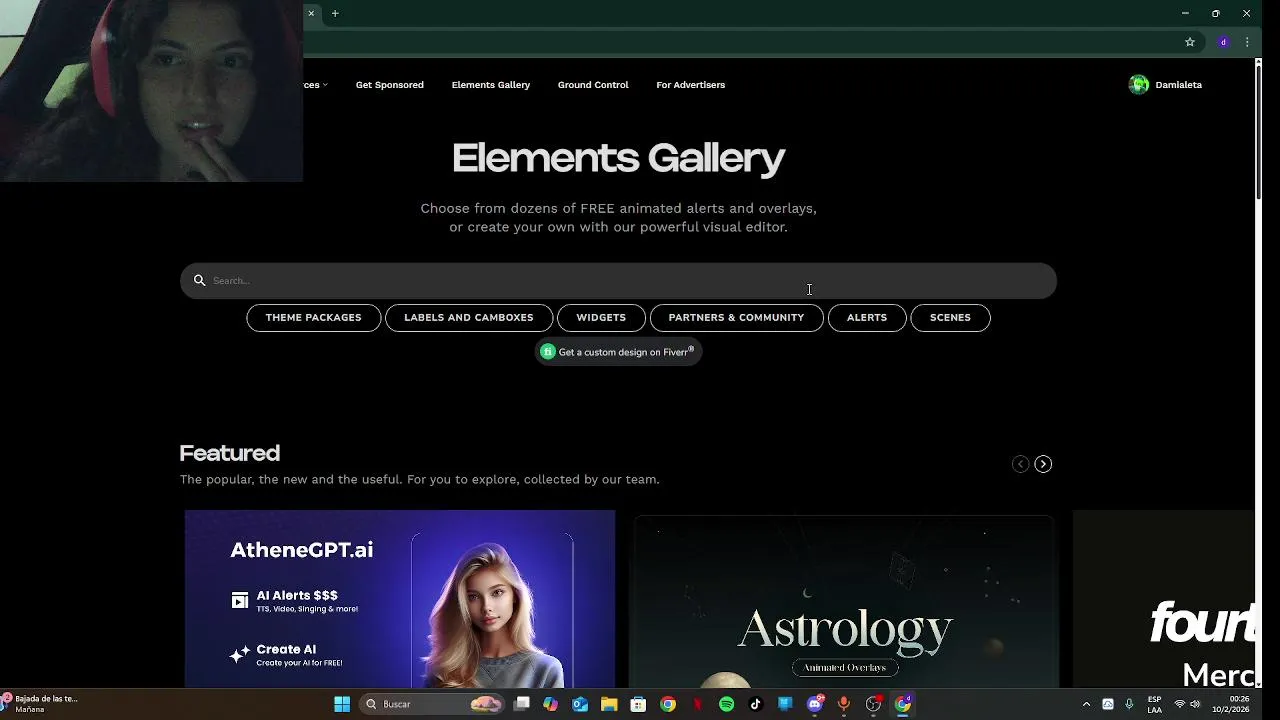Viewport: 1280px width, 720px height.
Task: Open the first Chrome taskbar icon
Action: pyautogui.click(x=668, y=704)
